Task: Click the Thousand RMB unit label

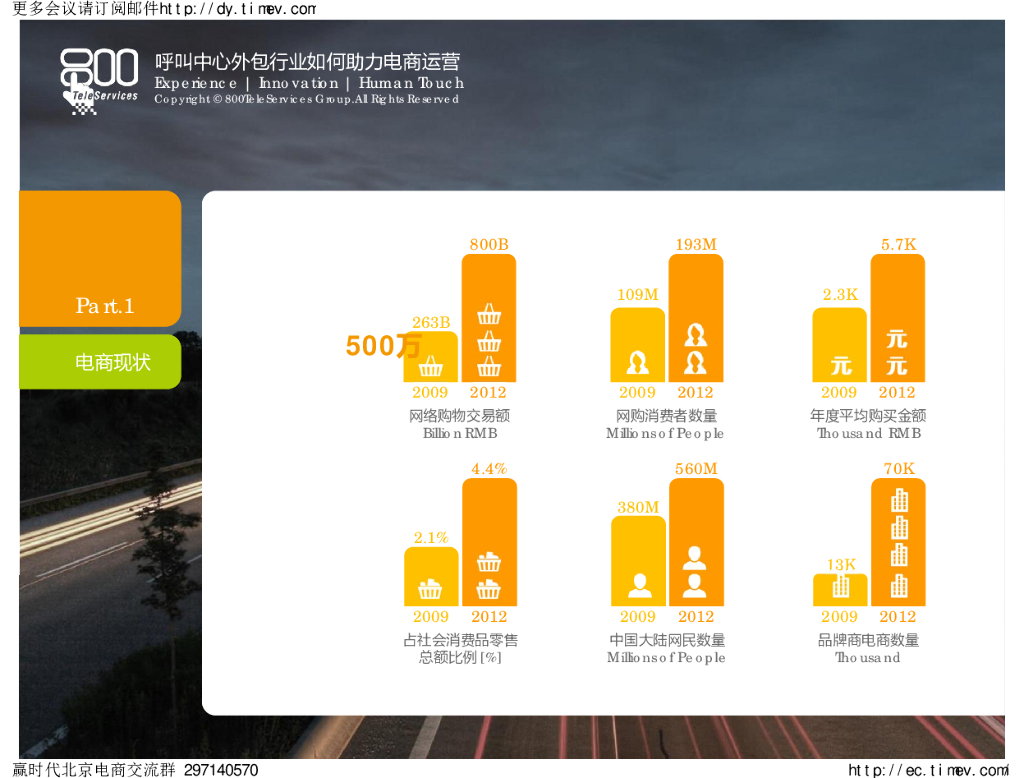Action: coord(869,433)
